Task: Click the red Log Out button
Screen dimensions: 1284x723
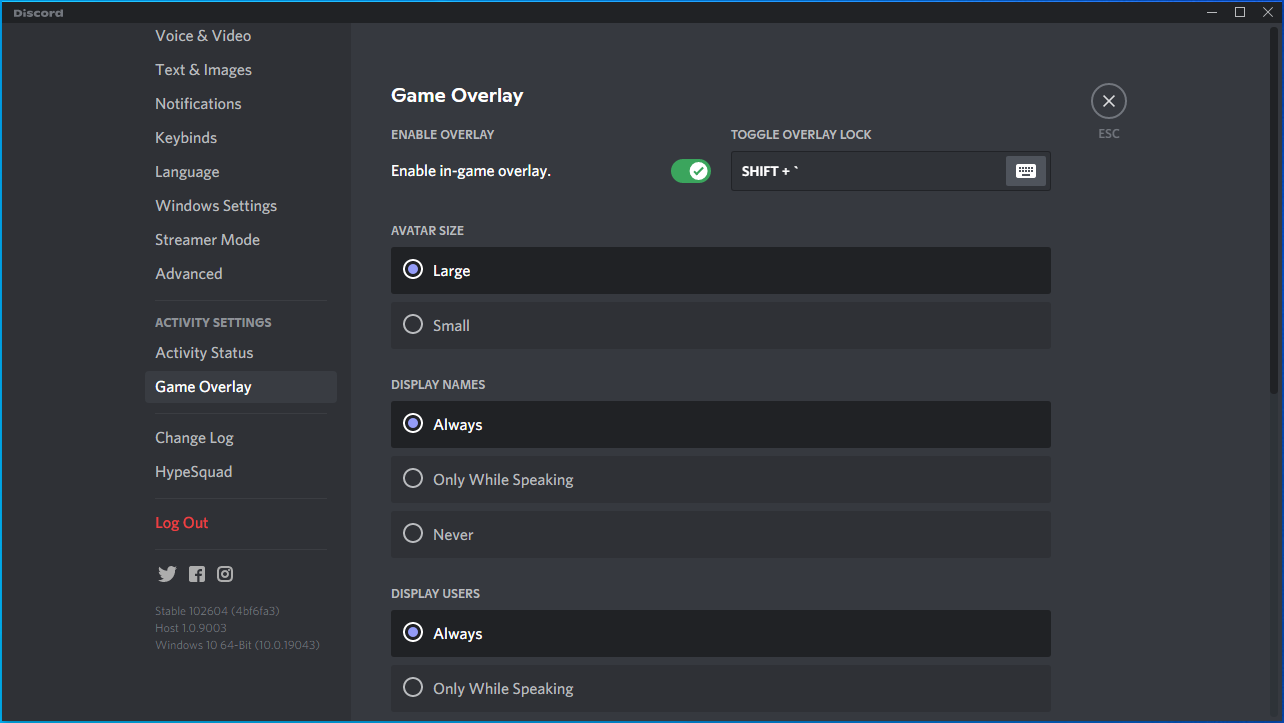Action: [x=182, y=523]
